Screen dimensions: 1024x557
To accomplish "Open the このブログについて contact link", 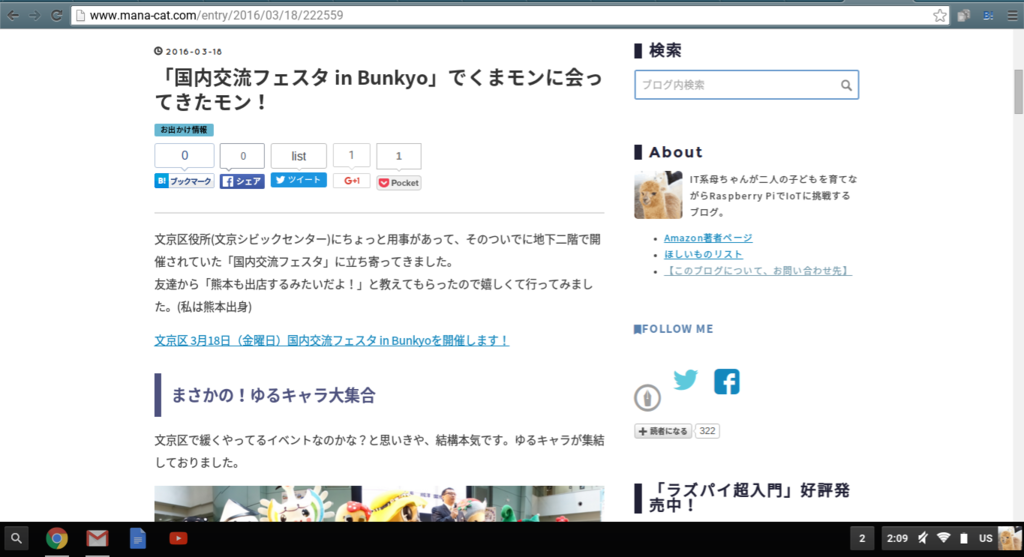I will click(x=758, y=270).
